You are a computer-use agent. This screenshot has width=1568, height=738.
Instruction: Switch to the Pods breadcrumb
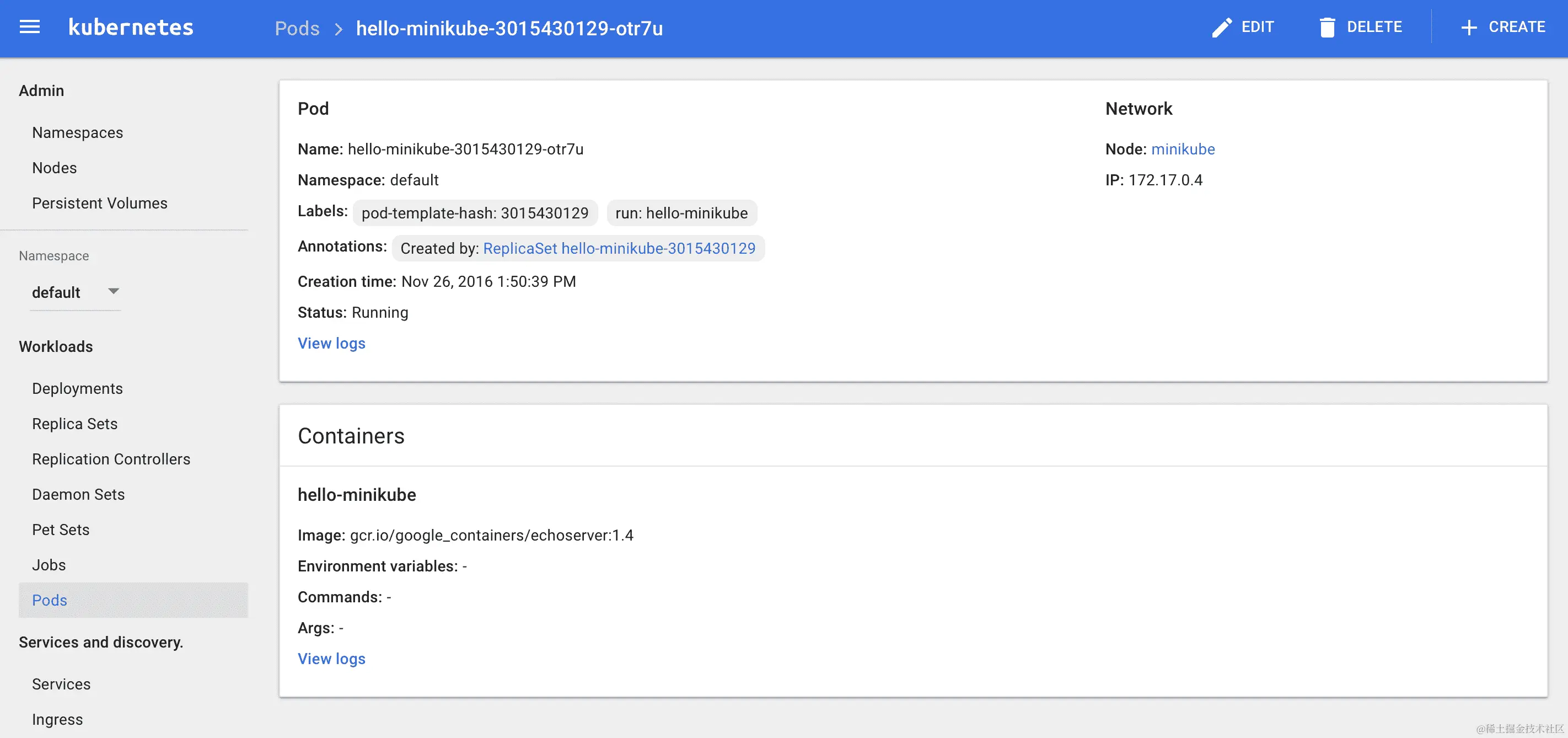(x=297, y=28)
